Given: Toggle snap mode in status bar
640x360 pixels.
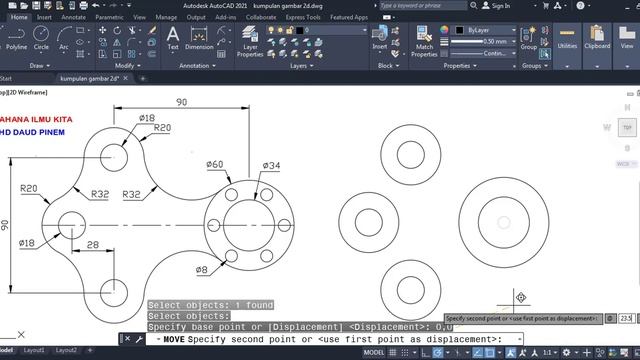Looking at the screenshot, I should pyautogui.click(x=405, y=352).
